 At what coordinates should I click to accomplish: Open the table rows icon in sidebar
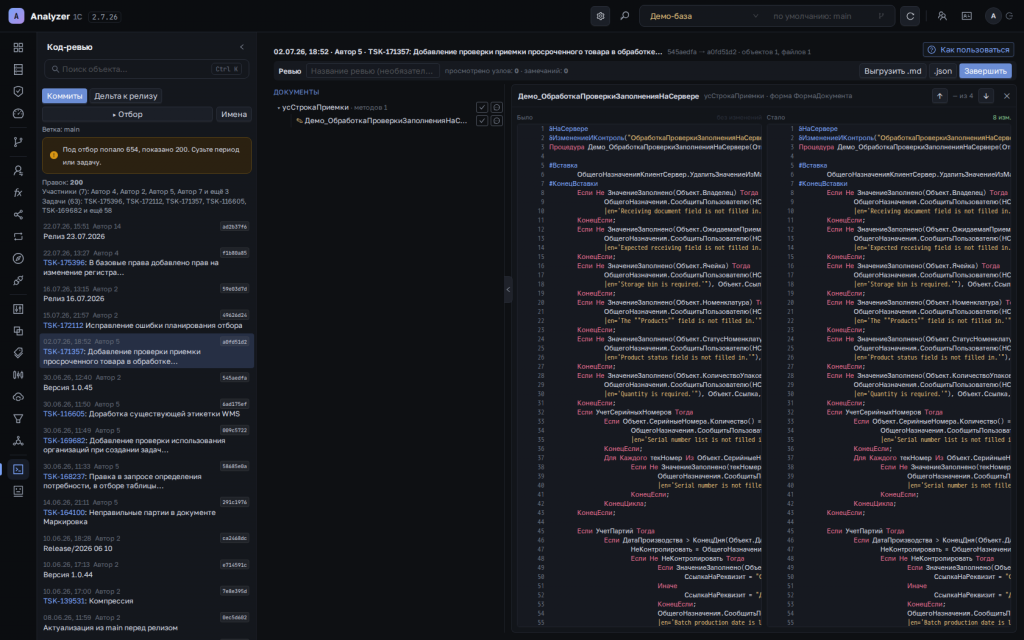tap(18, 69)
